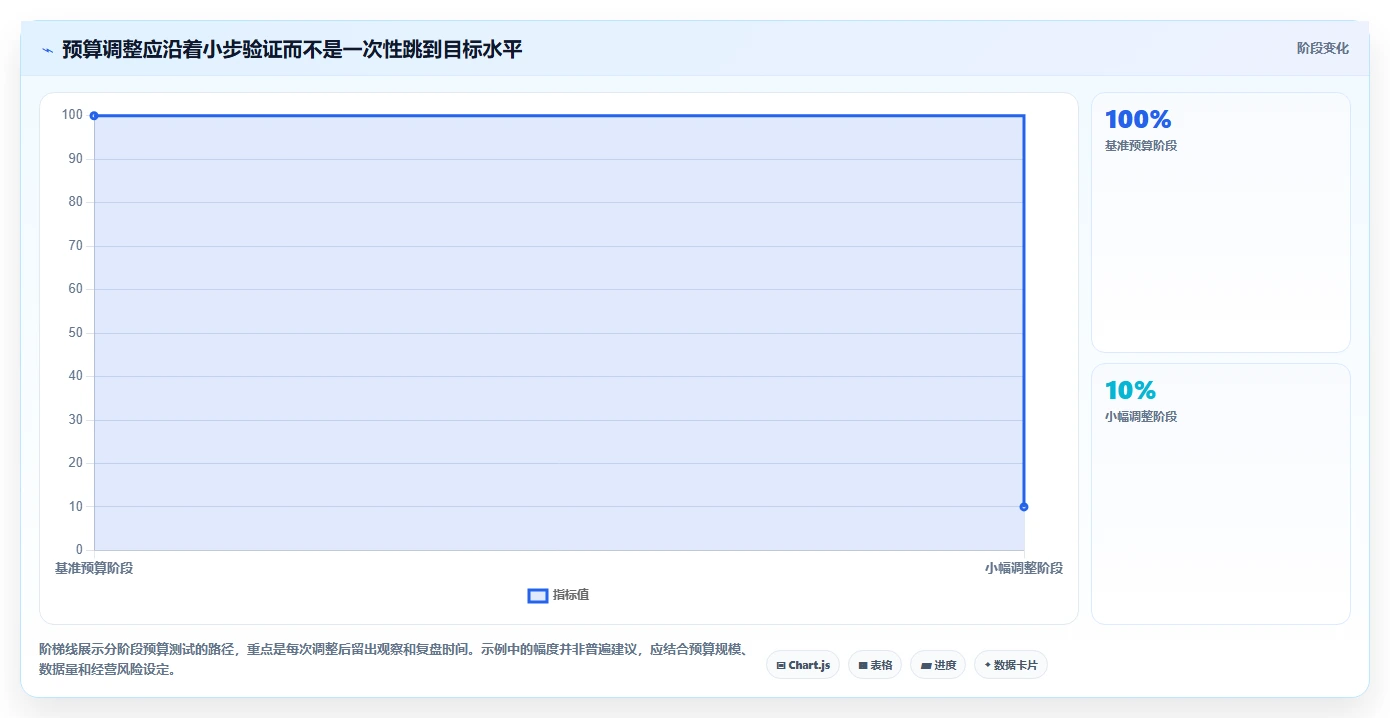Click the 阶段变化 label in the header
Viewport: 1390px width, 718px height.
[1322, 48]
